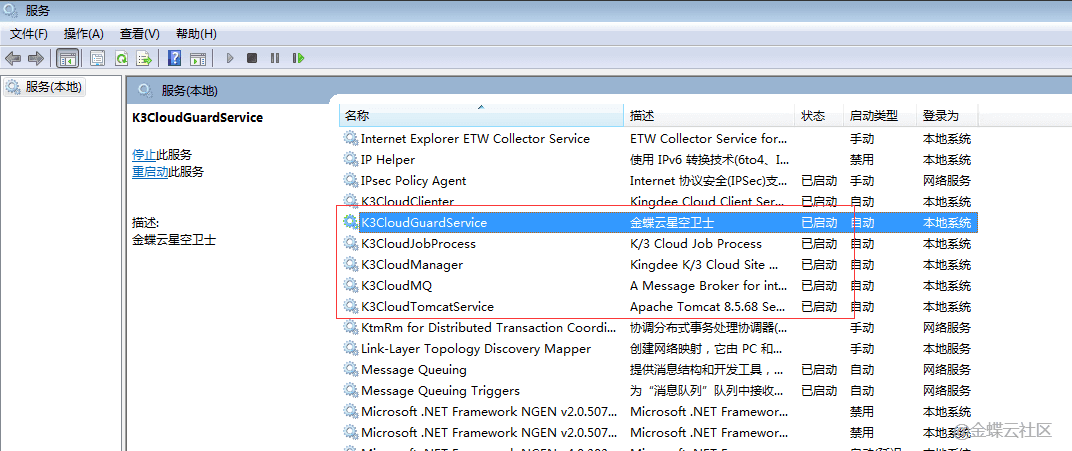Select the K3CloudMQ service name
This screenshot has width=1072, height=451.
pos(397,286)
